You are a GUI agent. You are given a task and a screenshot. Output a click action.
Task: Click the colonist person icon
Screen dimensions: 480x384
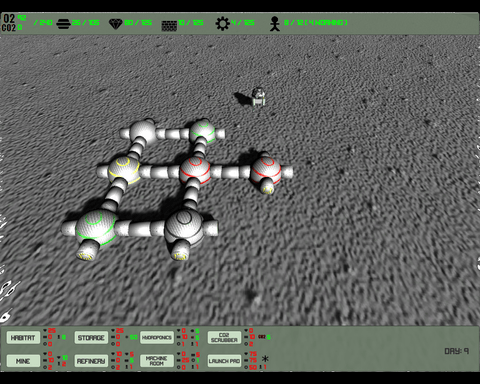pos(275,24)
